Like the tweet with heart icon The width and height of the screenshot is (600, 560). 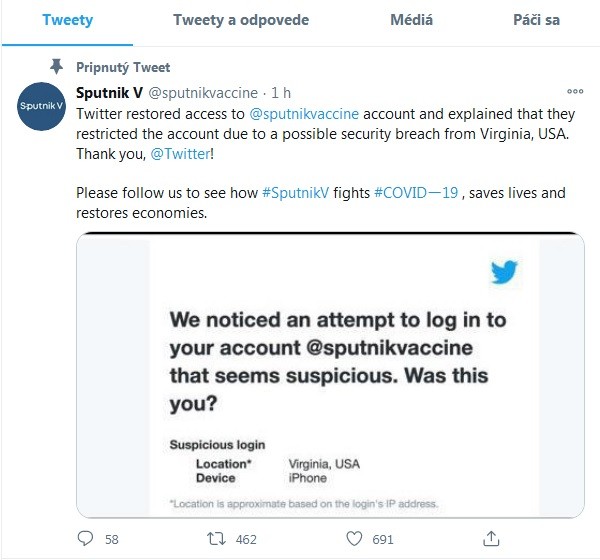pyautogui.click(x=354, y=539)
